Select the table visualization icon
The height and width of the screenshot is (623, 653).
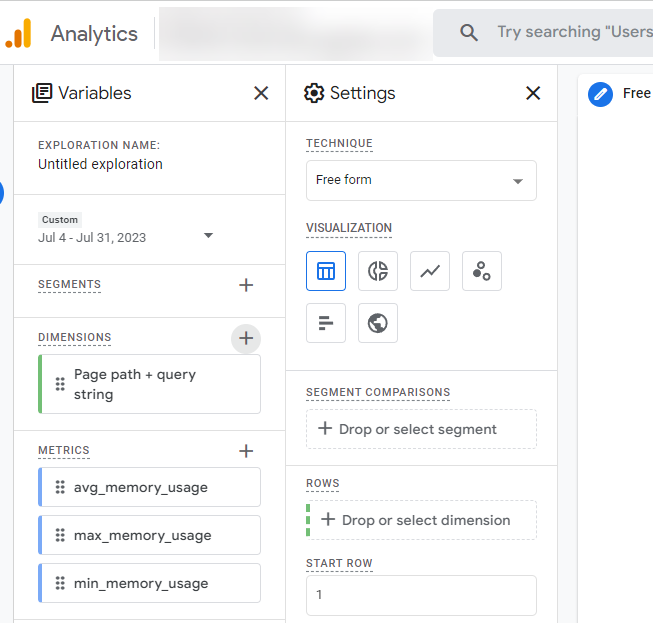[x=326, y=271]
